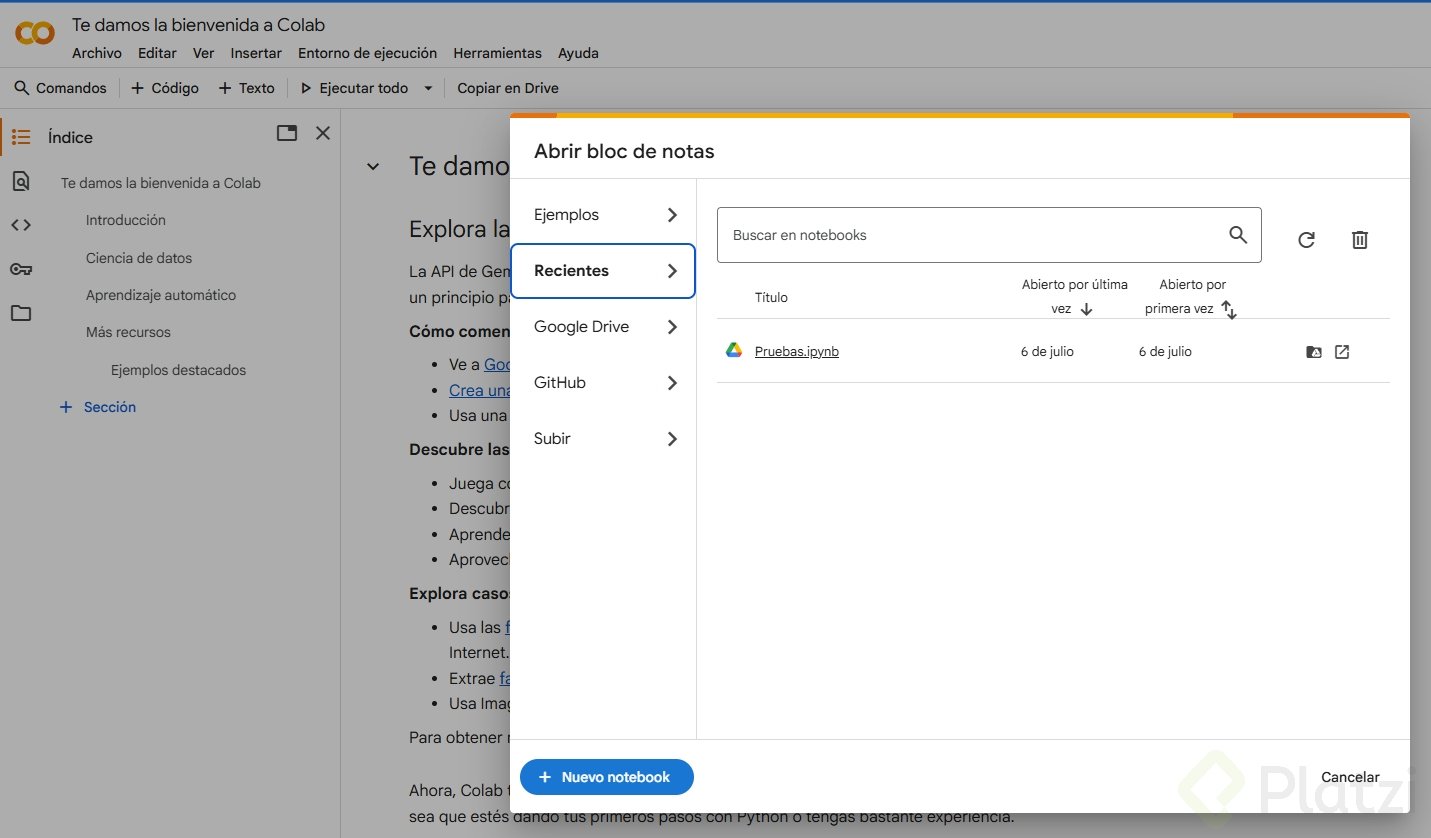Toggle the table of contents Índice icon
The width and height of the screenshot is (1431, 838).
[21, 137]
